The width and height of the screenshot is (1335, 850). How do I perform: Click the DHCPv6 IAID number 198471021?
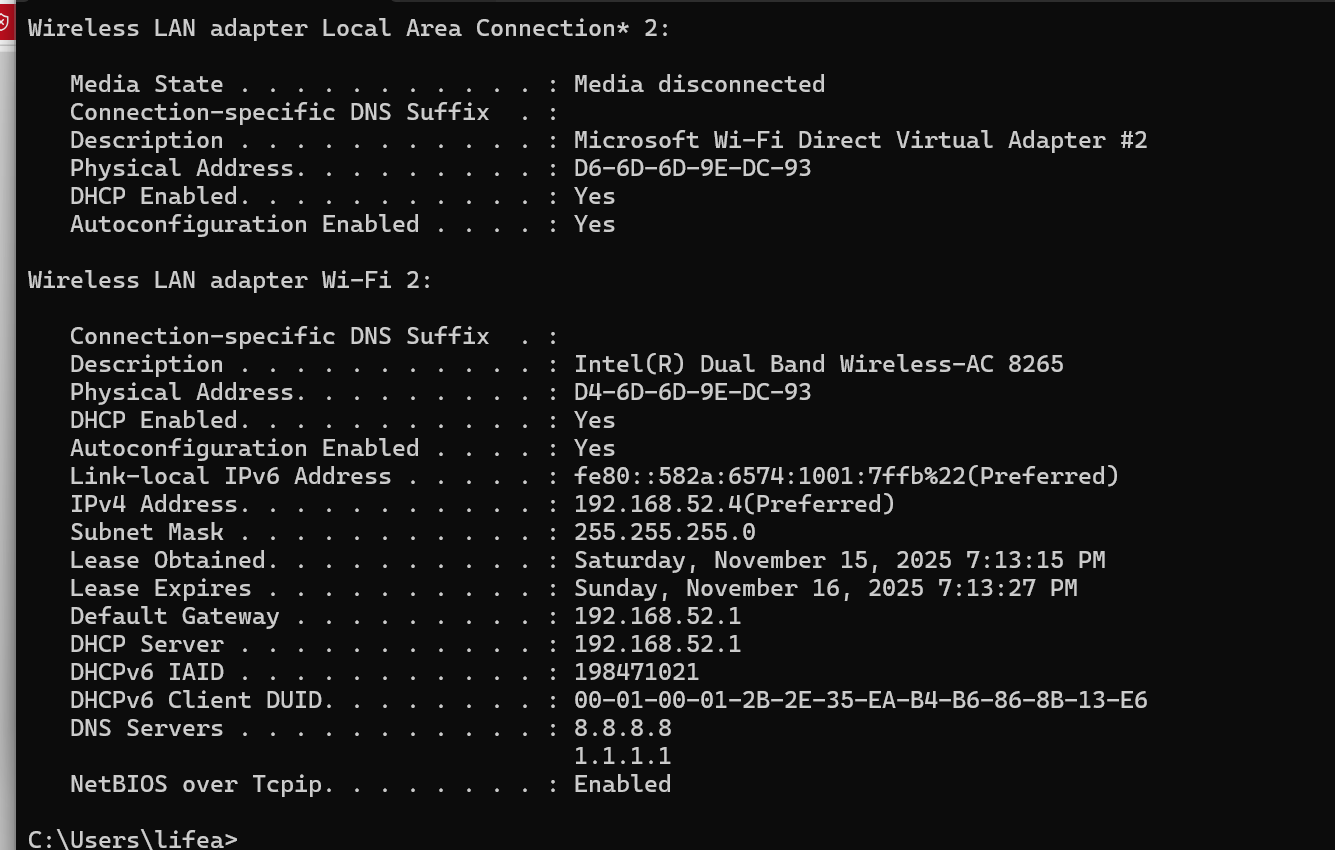[636, 672]
